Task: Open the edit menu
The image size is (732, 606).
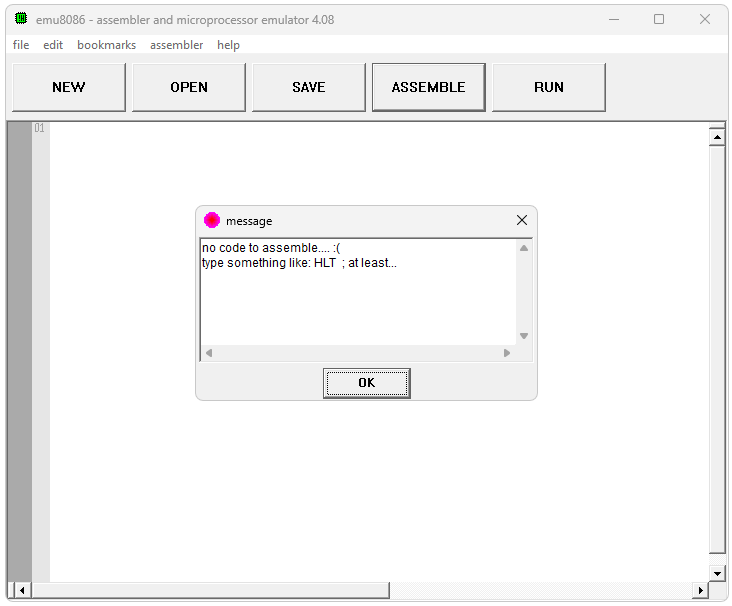Action: [53, 45]
